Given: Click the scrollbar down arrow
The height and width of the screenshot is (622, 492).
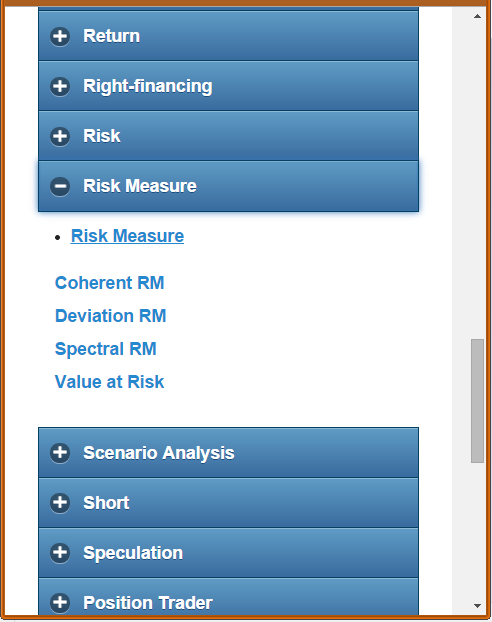Looking at the screenshot, I should (477, 606).
